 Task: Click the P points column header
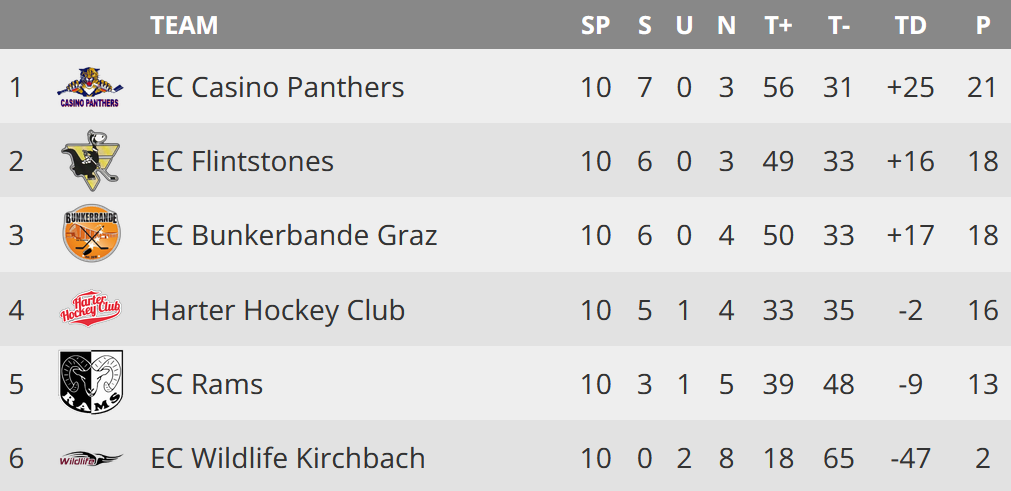983,25
